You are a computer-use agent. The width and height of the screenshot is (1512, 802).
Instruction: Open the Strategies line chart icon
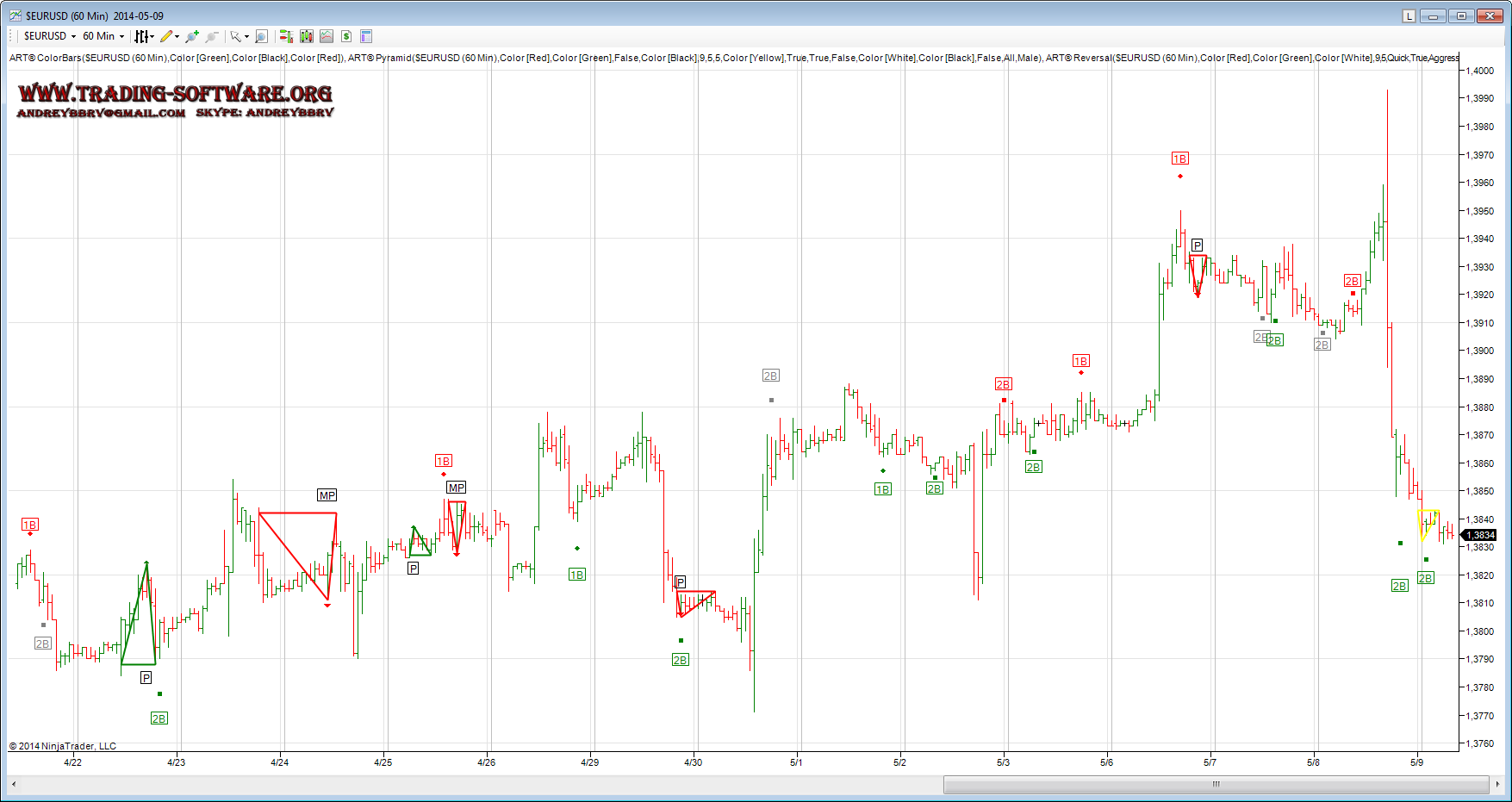click(327, 36)
